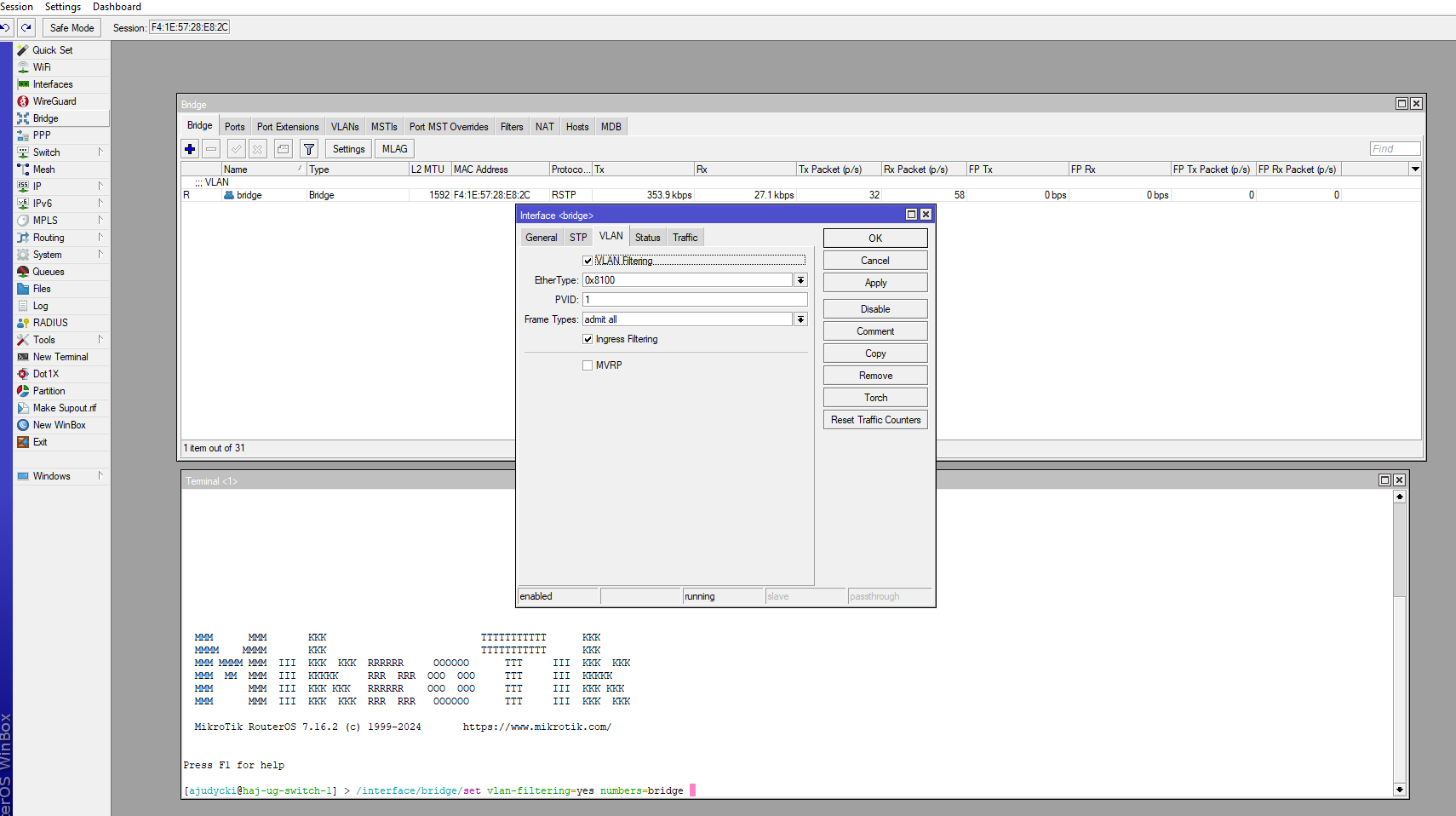This screenshot has height=816, width=1456.
Task: Expand the Tools submenu
Action: click(x=100, y=339)
